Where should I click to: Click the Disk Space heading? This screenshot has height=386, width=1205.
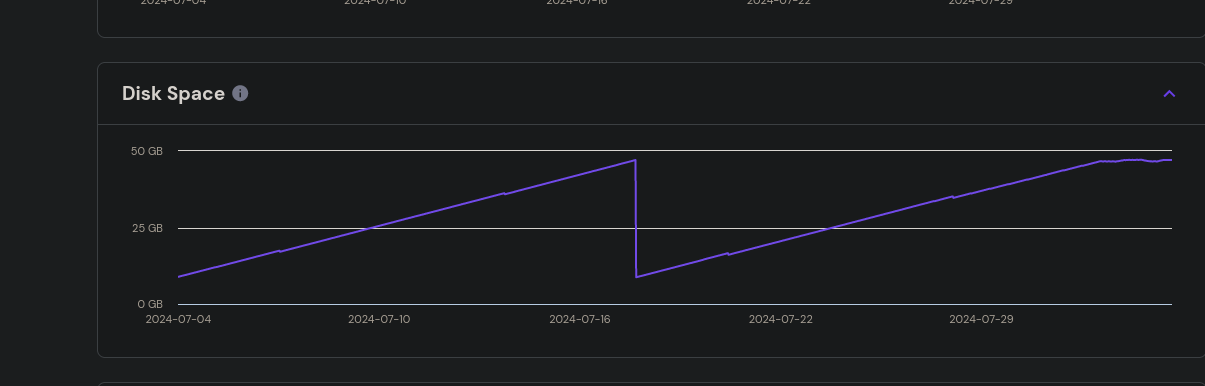point(173,93)
